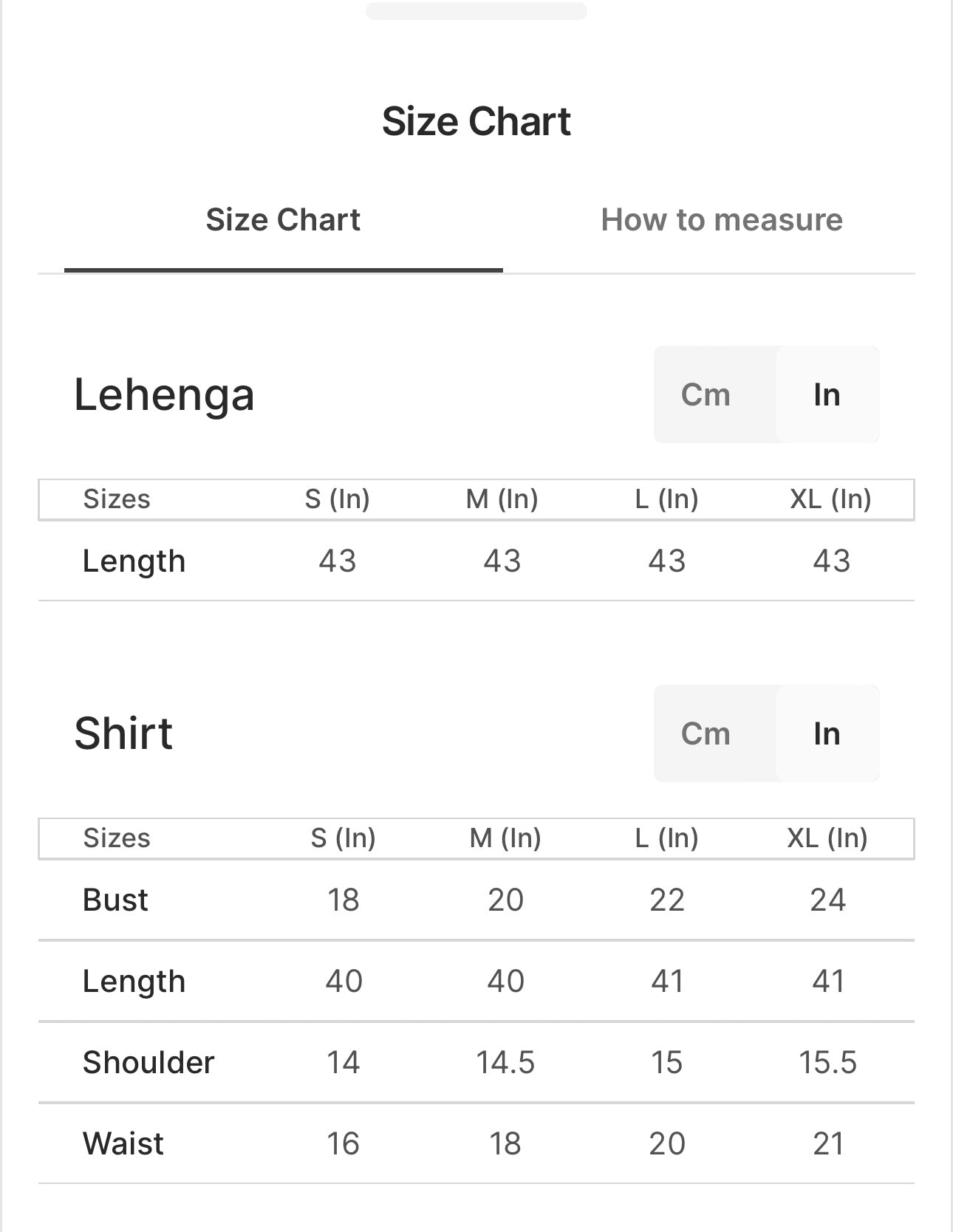
Task: Switch to the How to measure tab
Action: coord(721,220)
